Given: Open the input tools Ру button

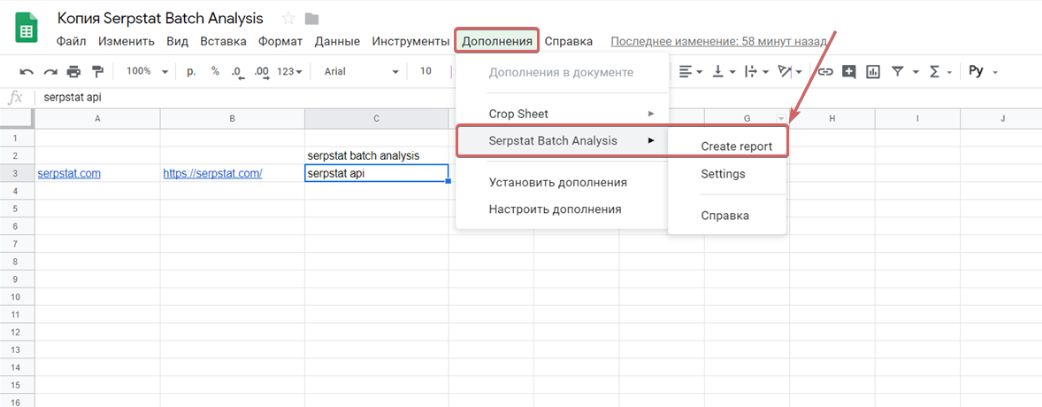Looking at the screenshot, I should pyautogui.click(x=976, y=71).
